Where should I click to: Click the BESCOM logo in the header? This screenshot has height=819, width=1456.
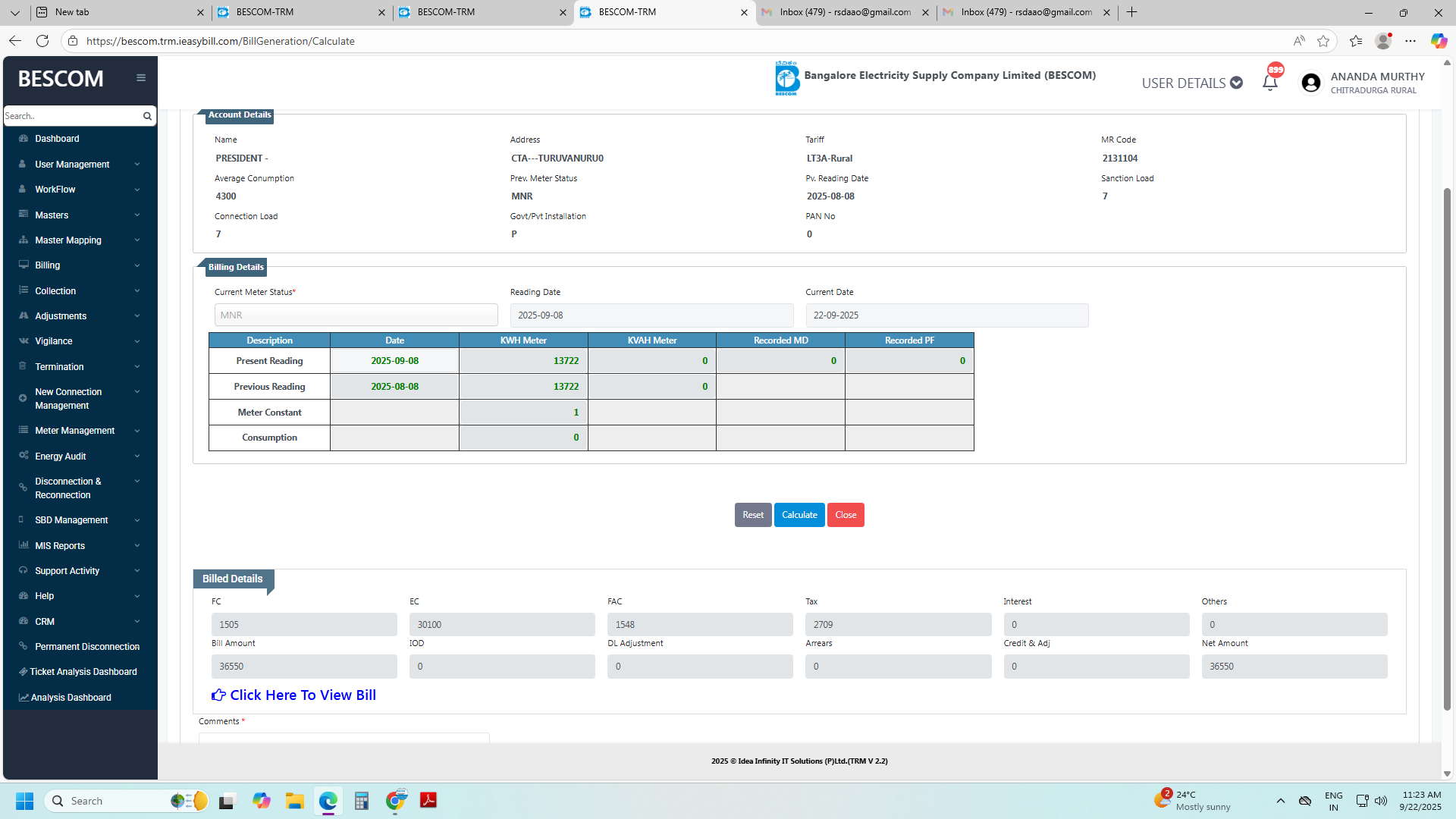[x=786, y=78]
